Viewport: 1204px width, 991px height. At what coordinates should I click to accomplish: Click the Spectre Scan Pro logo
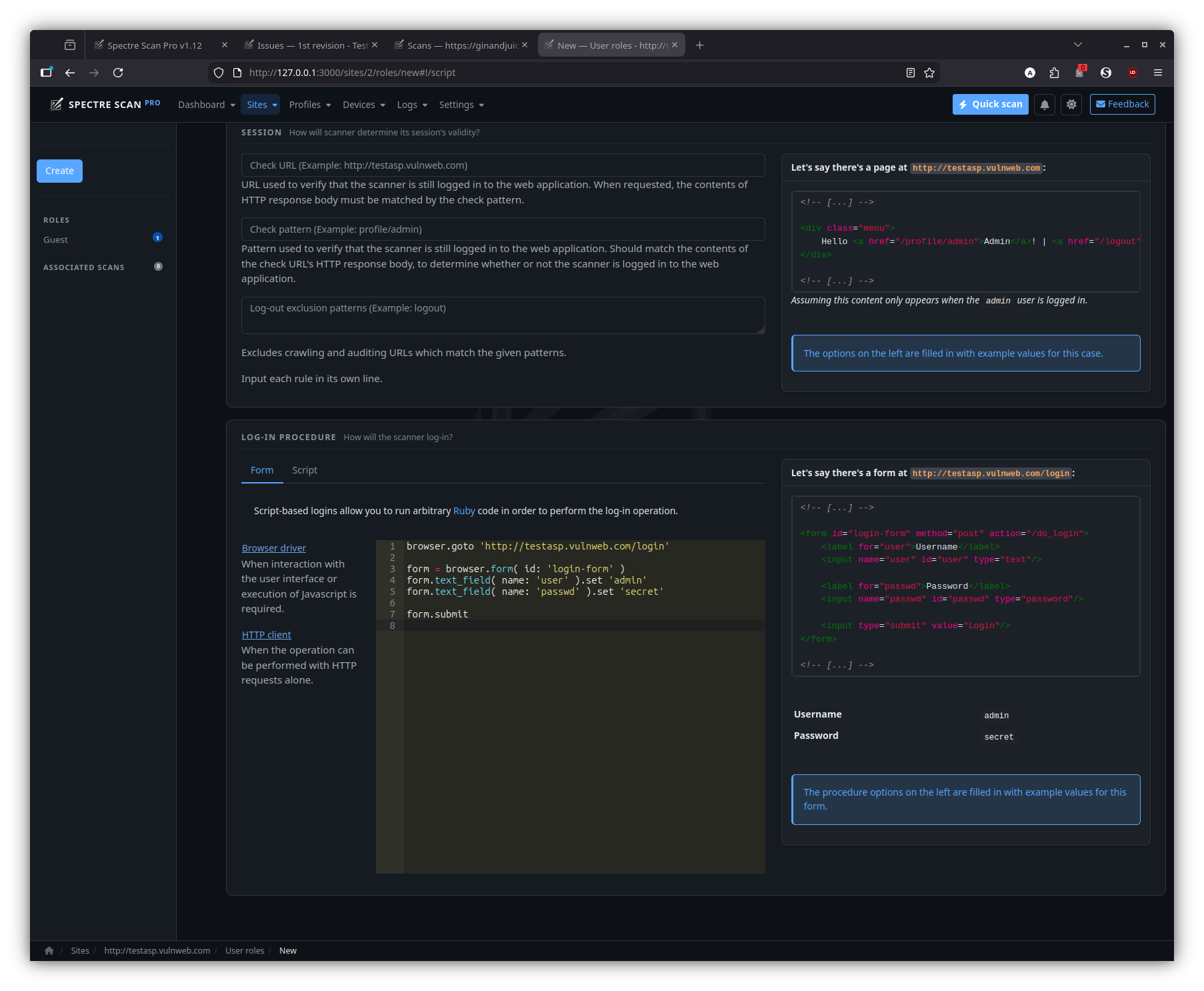[x=105, y=104]
